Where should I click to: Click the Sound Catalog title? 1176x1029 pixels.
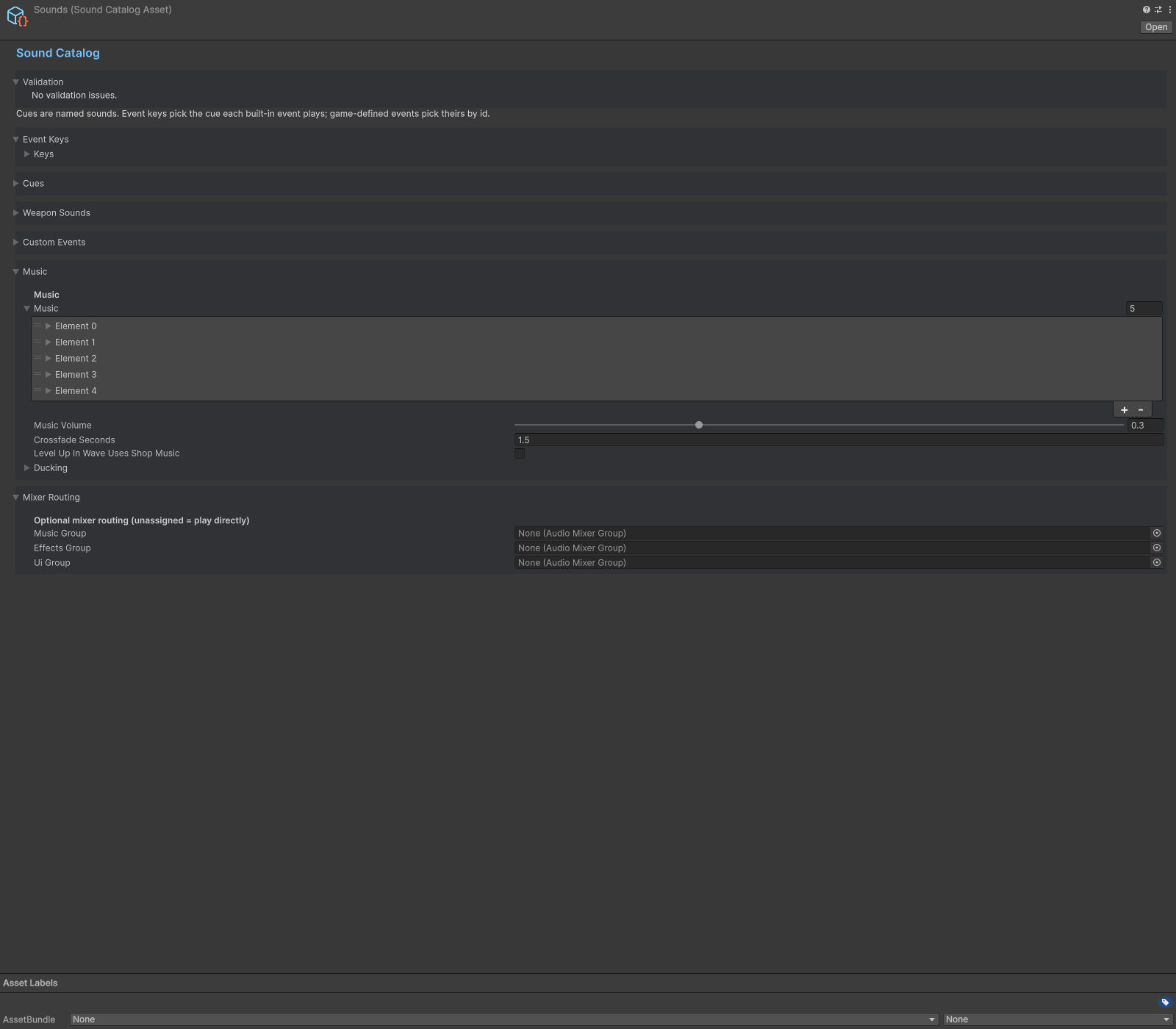coord(58,53)
